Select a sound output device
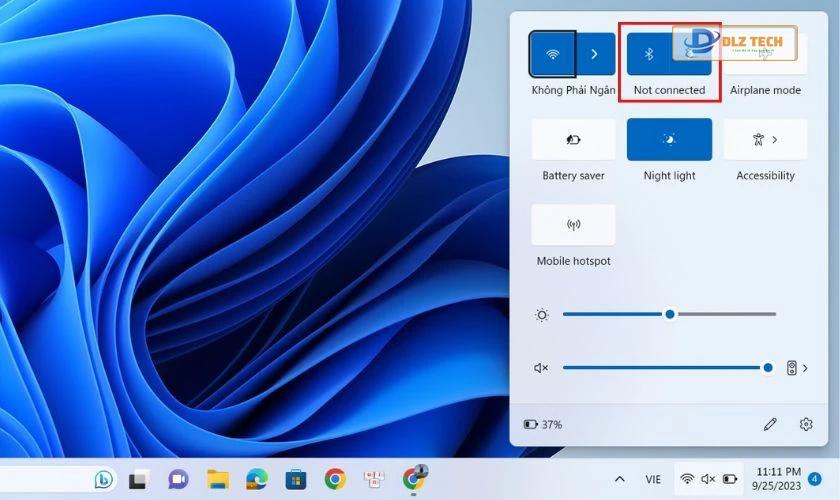 797,368
